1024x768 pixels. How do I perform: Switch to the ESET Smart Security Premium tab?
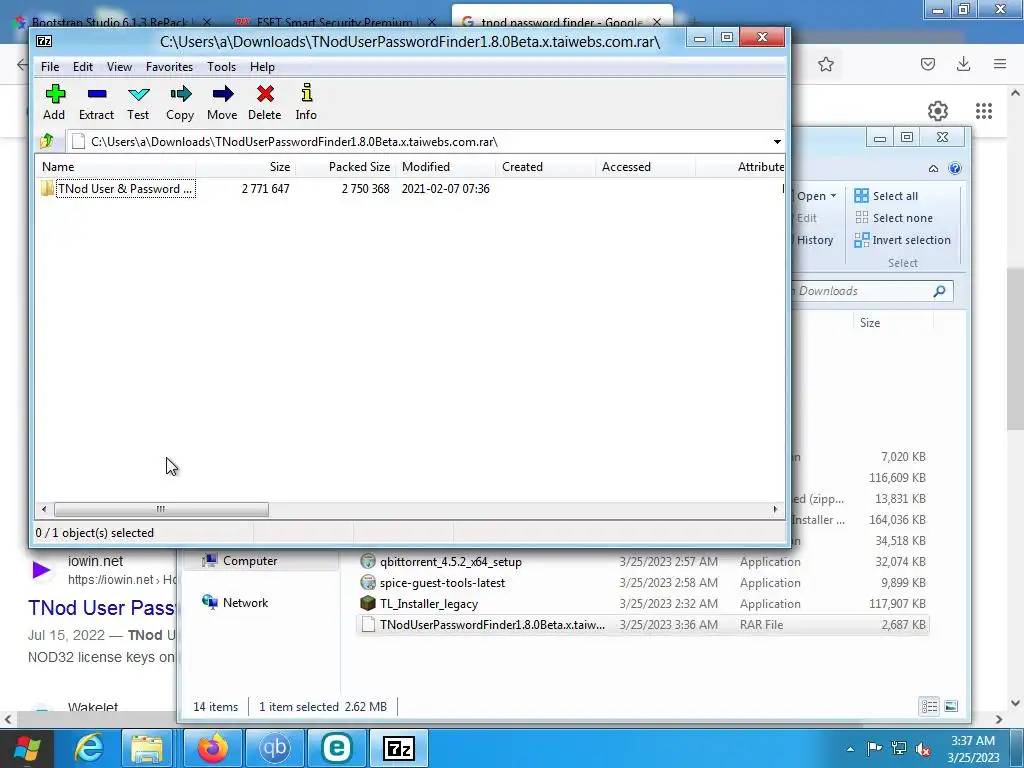335,22
